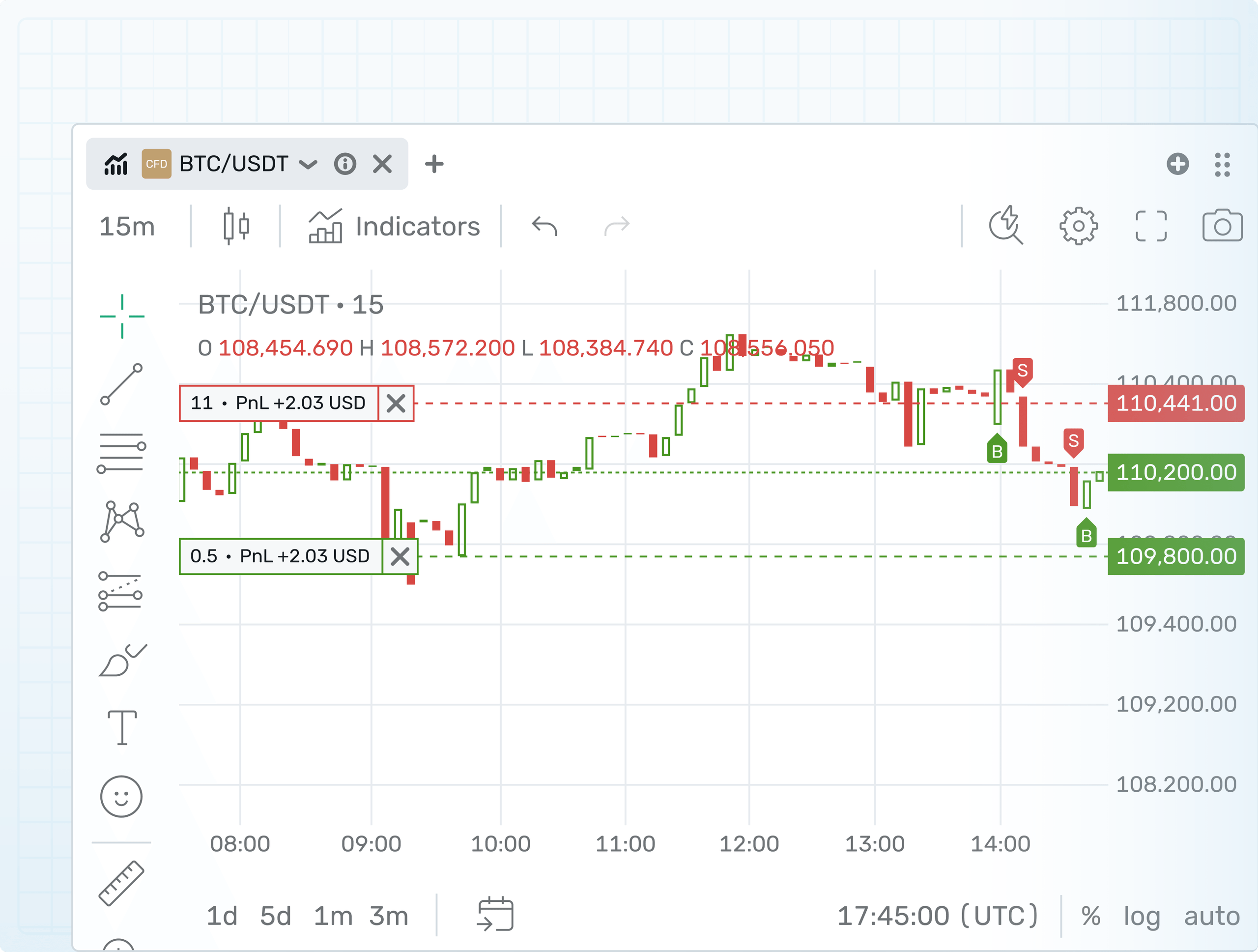The height and width of the screenshot is (952, 1258).
Task: Select the trend line drawing tool
Action: coord(121,384)
